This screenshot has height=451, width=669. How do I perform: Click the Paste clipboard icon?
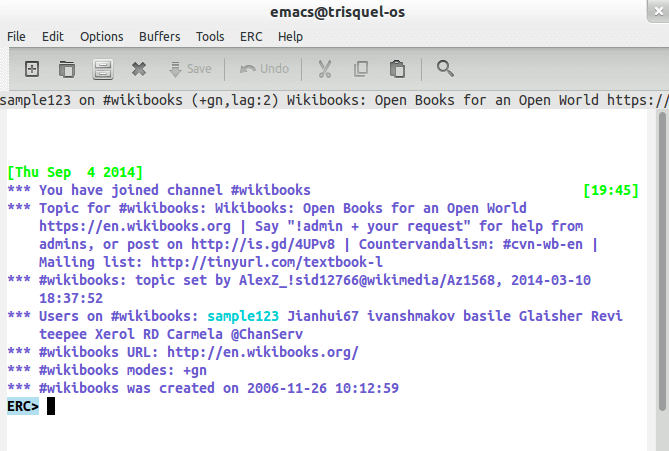pyautogui.click(x=397, y=69)
